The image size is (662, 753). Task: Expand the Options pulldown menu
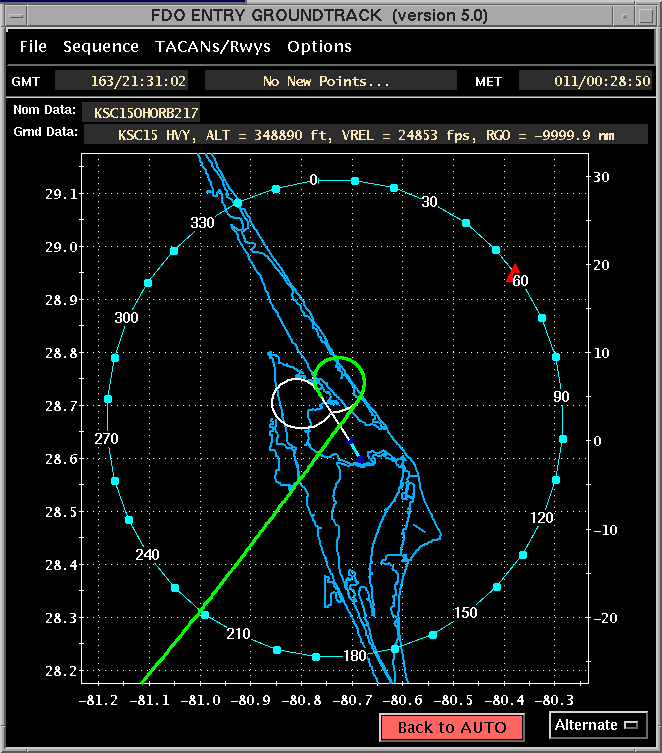[x=319, y=47]
